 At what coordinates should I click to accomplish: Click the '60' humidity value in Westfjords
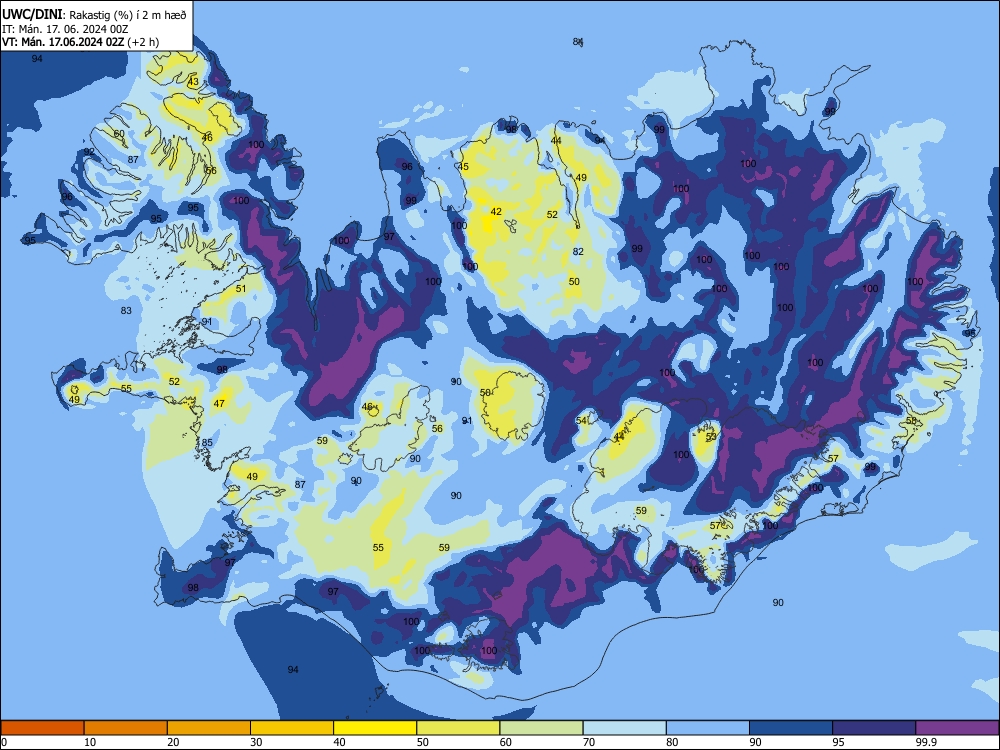[119, 133]
